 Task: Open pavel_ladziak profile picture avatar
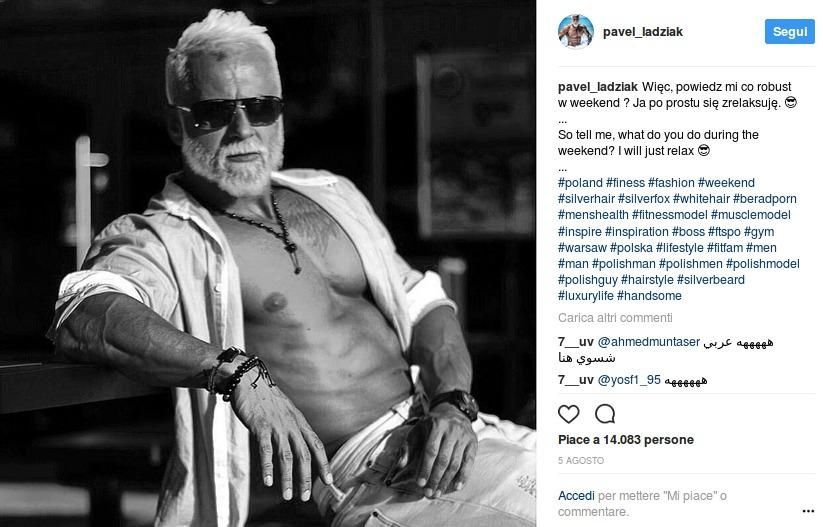pos(575,31)
